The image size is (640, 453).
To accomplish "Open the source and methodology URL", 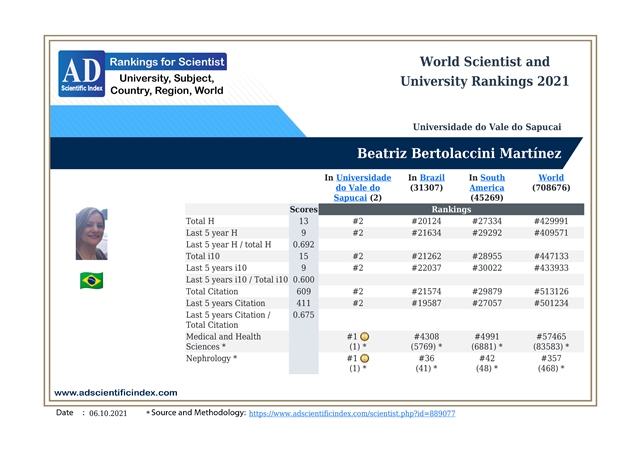I will [x=352, y=413].
